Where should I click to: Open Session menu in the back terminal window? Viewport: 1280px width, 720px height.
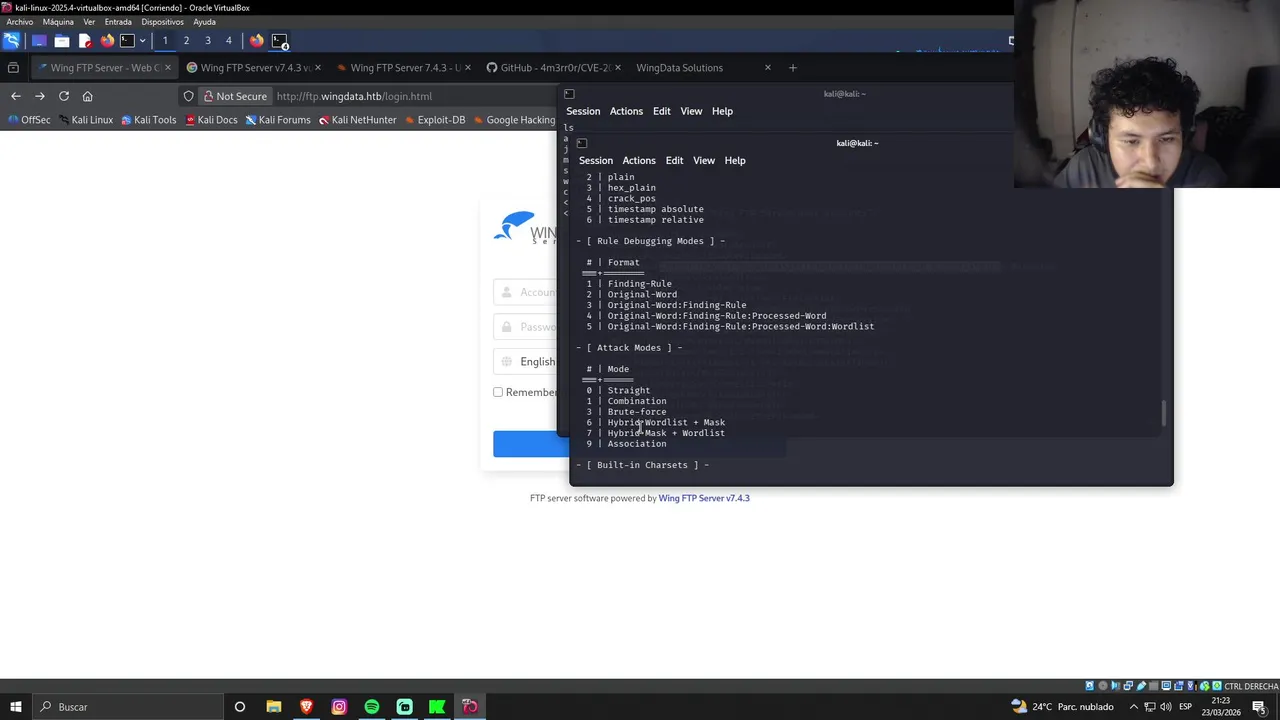583,111
